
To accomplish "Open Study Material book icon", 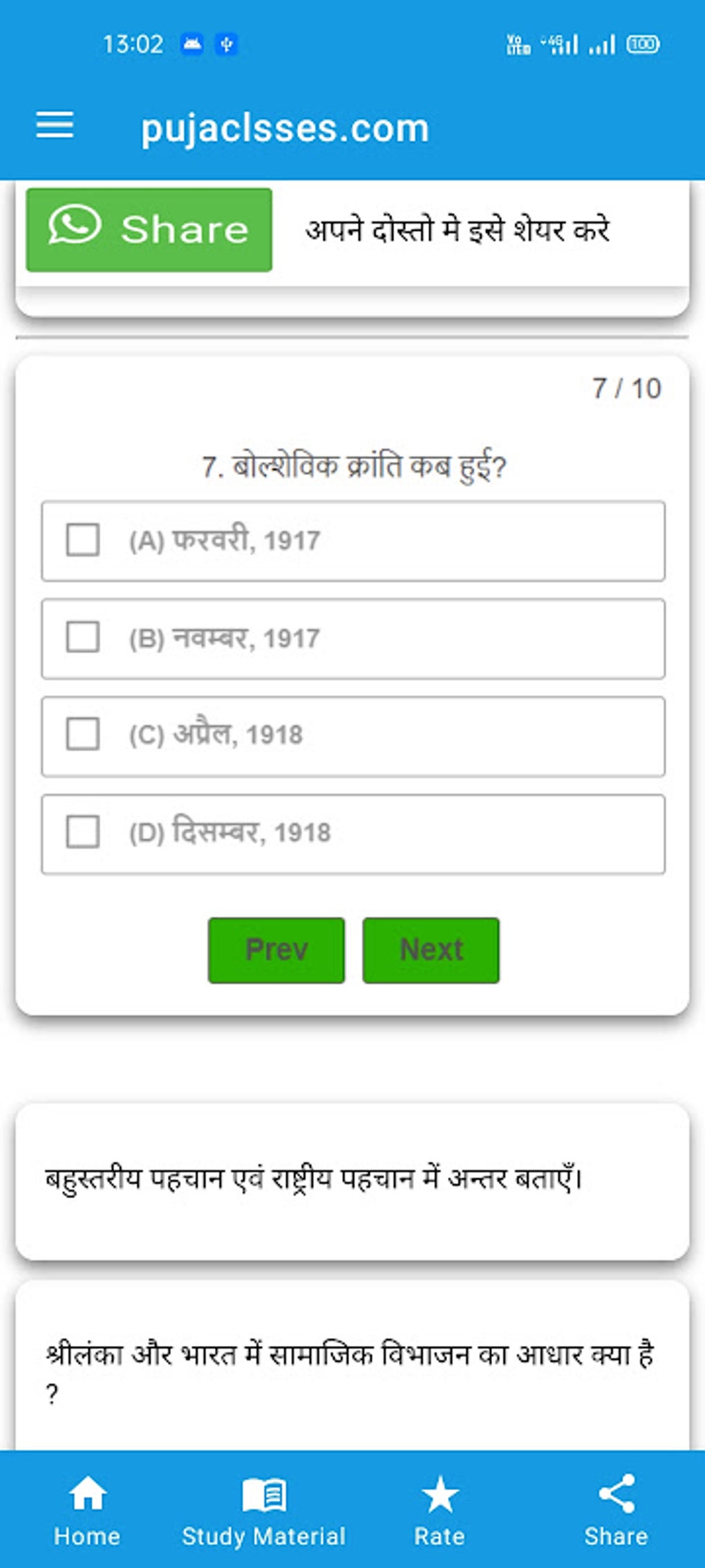I will [263, 1495].
